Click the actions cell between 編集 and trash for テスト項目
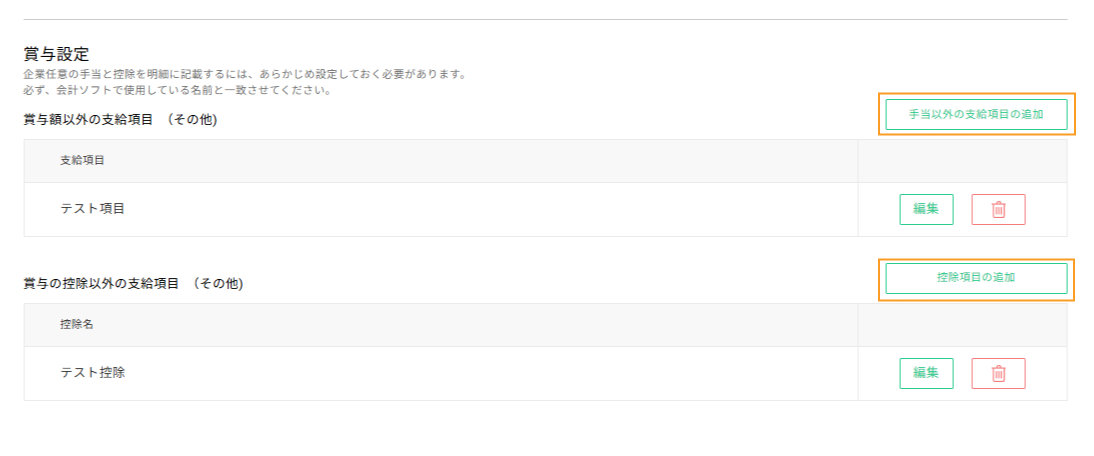 click(962, 209)
